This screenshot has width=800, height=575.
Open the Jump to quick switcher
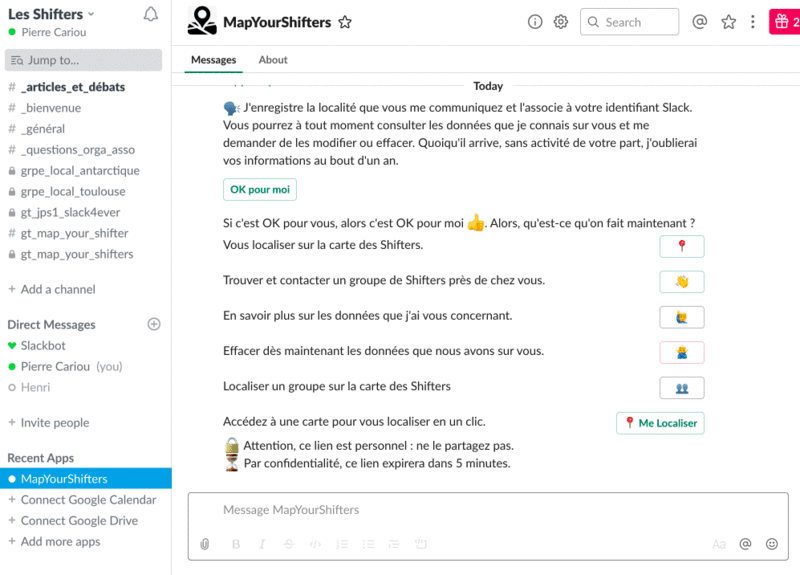coord(85,60)
